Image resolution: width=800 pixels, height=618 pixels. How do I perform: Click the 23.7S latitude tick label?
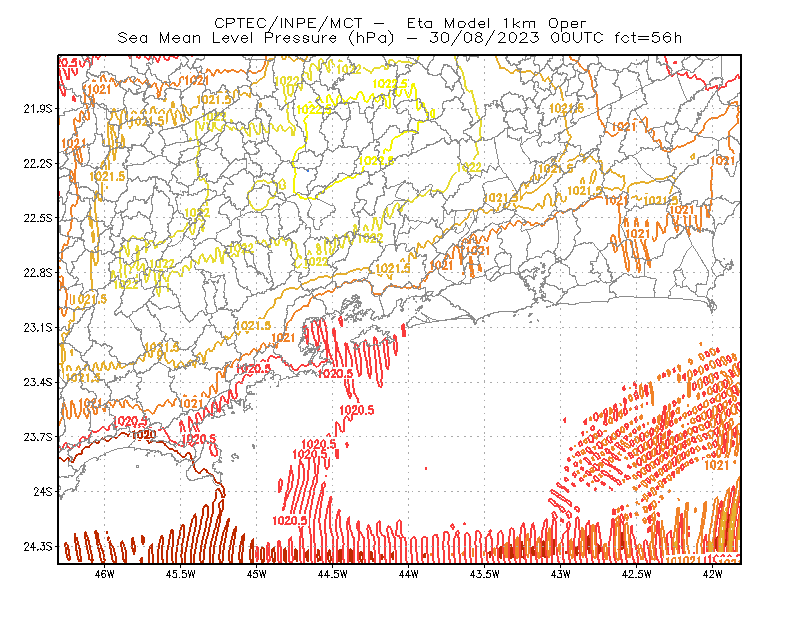point(38,437)
